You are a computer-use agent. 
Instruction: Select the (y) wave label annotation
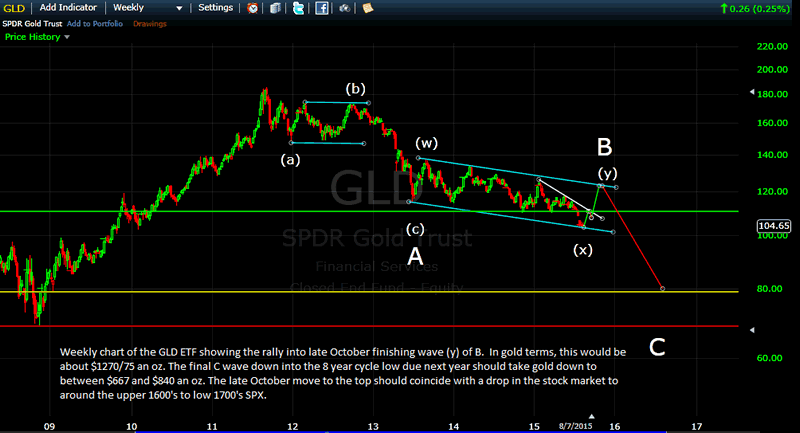click(608, 172)
